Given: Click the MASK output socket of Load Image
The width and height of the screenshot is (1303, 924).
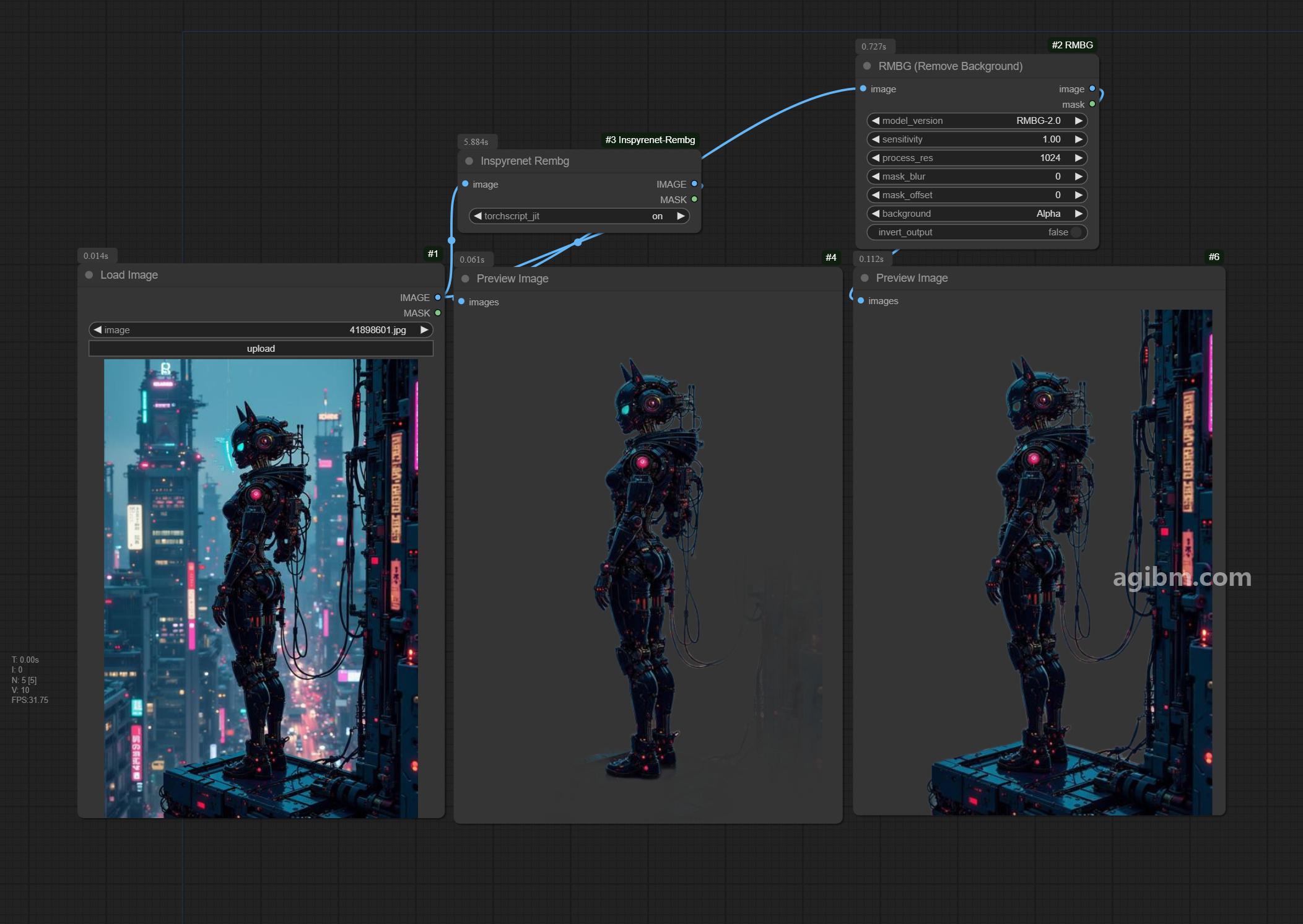Looking at the screenshot, I should [x=438, y=313].
